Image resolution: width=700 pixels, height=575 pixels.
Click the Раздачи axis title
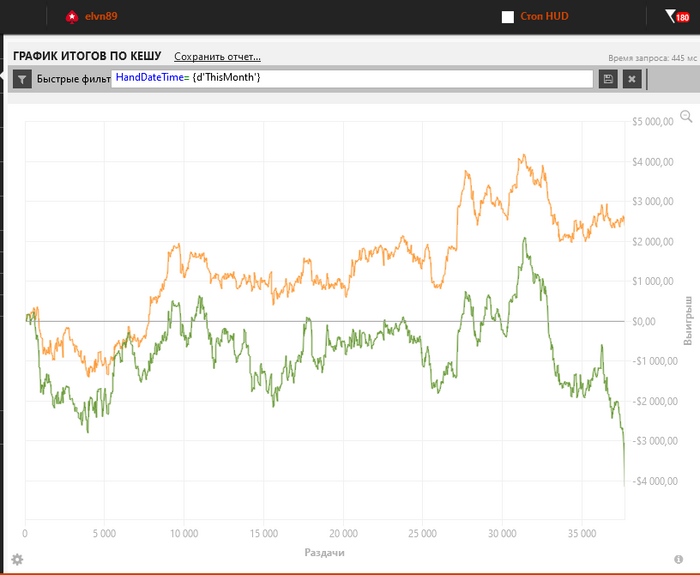point(325,553)
